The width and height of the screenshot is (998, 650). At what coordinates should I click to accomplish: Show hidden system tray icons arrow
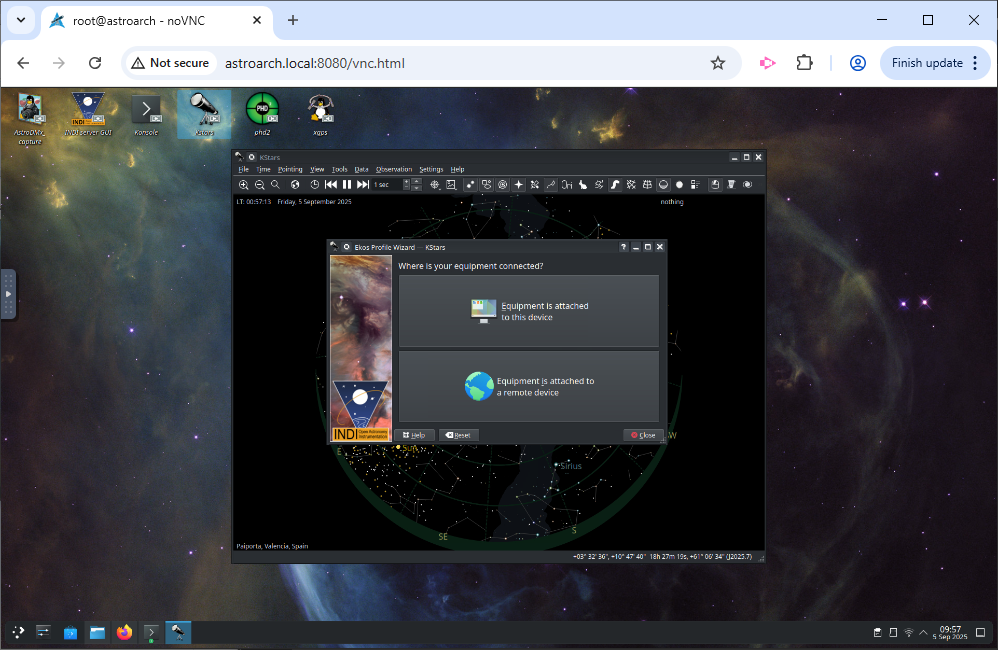click(924, 632)
